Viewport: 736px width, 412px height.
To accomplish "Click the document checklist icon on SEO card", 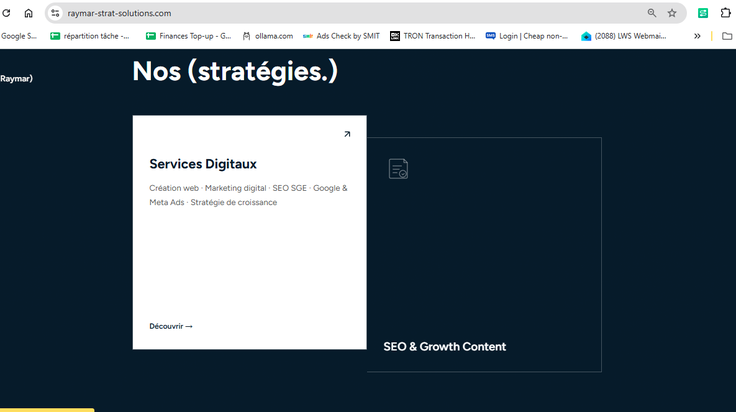I will tap(398, 169).
